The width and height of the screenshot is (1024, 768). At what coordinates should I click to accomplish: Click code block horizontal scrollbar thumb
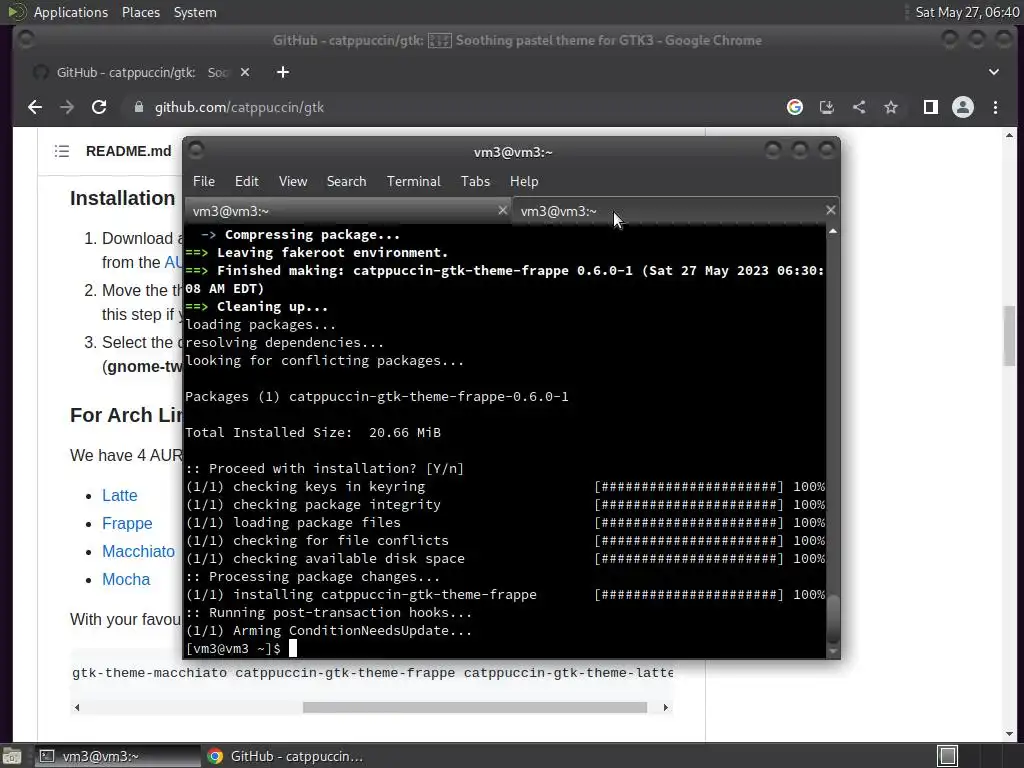coord(475,707)
